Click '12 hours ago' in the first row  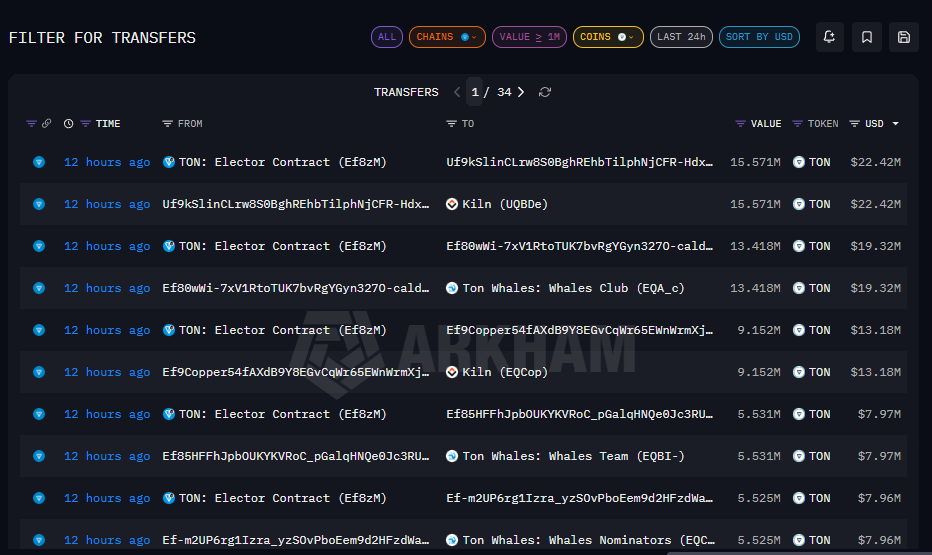(107, 162)
